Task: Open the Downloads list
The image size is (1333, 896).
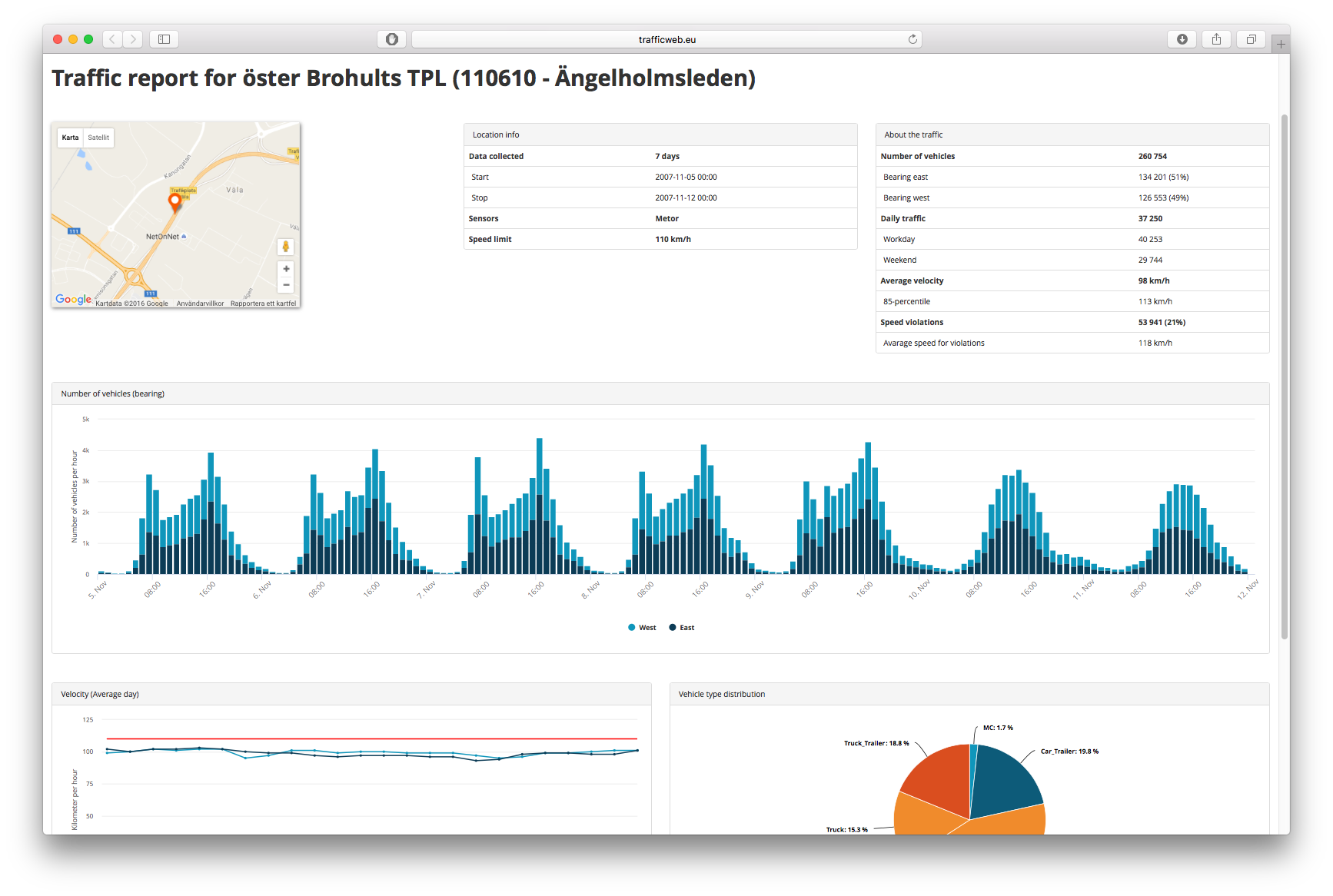Action: (1182, 38)
